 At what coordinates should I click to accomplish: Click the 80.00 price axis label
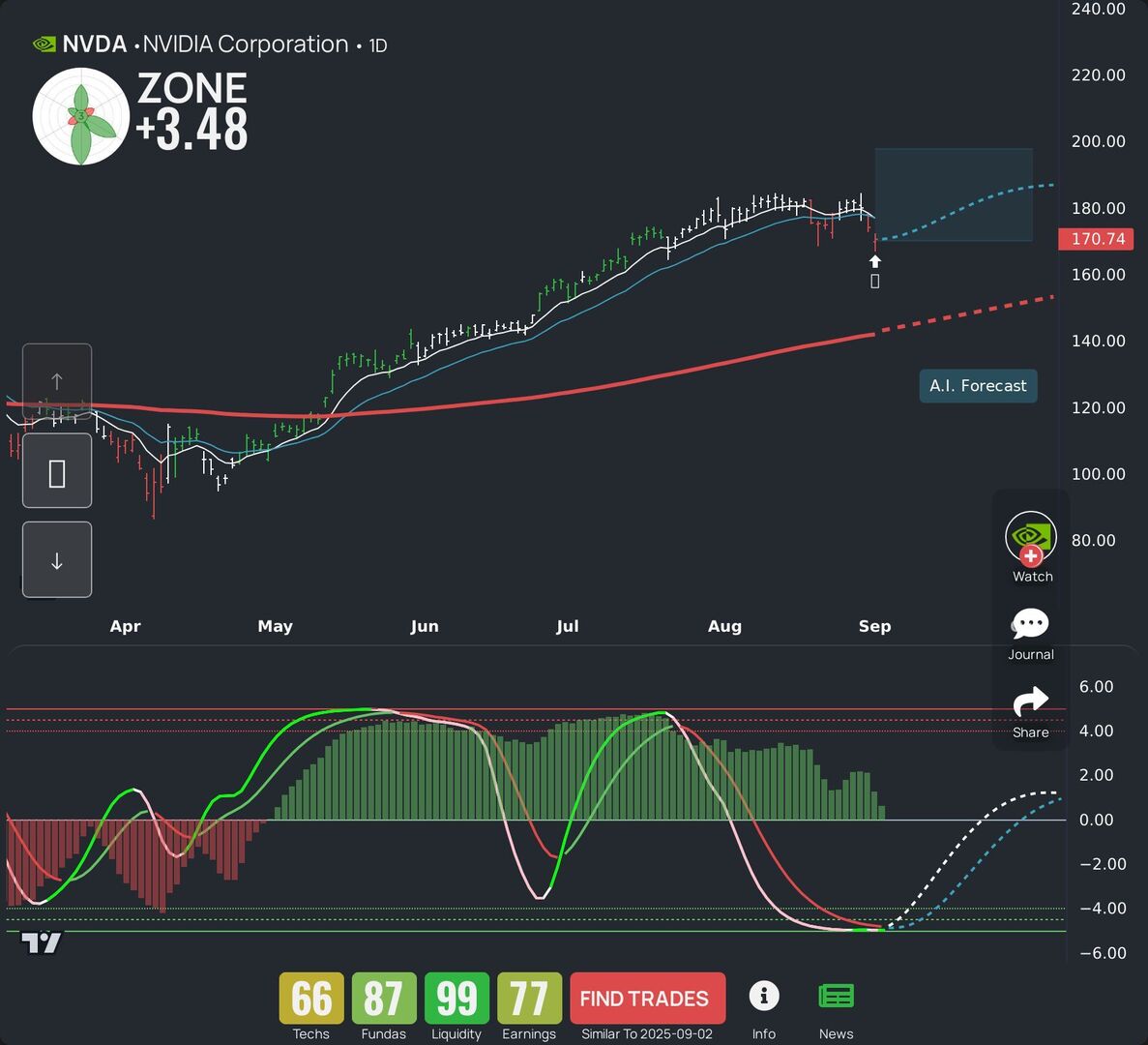1093,540
